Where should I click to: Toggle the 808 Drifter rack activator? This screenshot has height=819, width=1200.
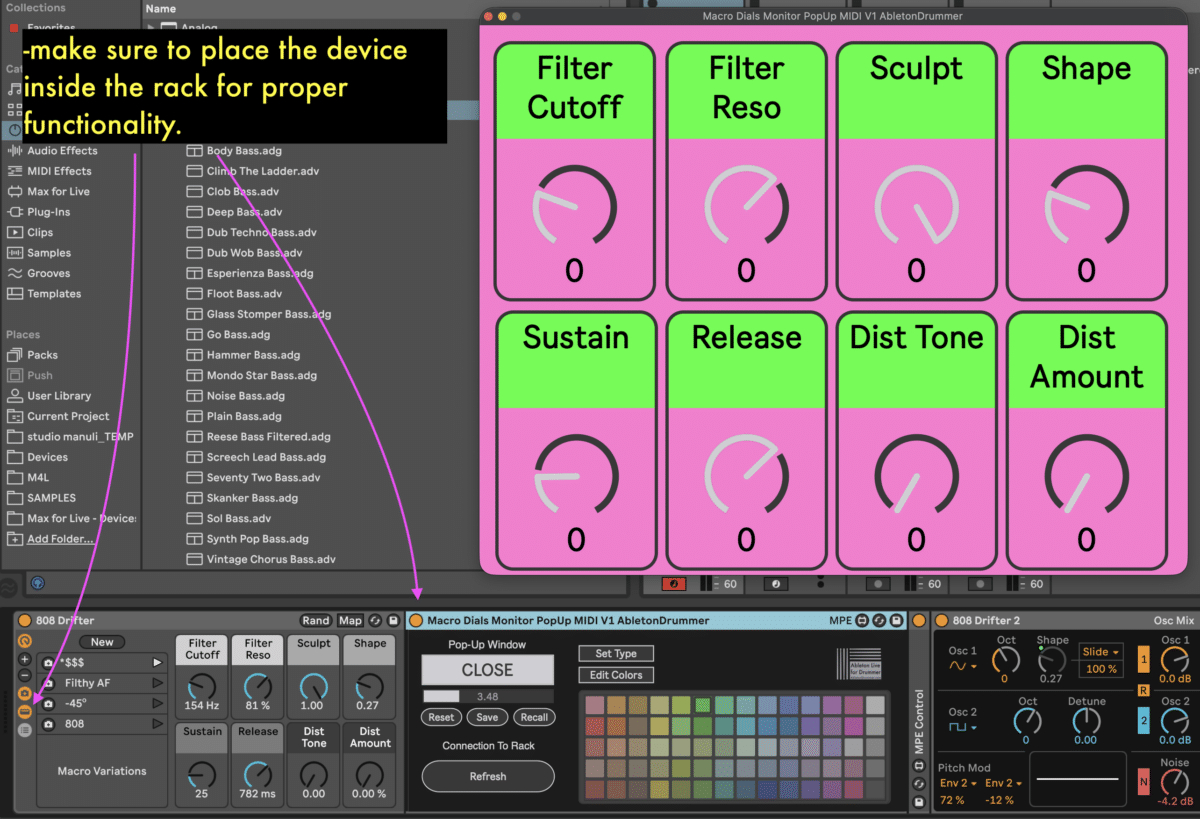(25, 621)
